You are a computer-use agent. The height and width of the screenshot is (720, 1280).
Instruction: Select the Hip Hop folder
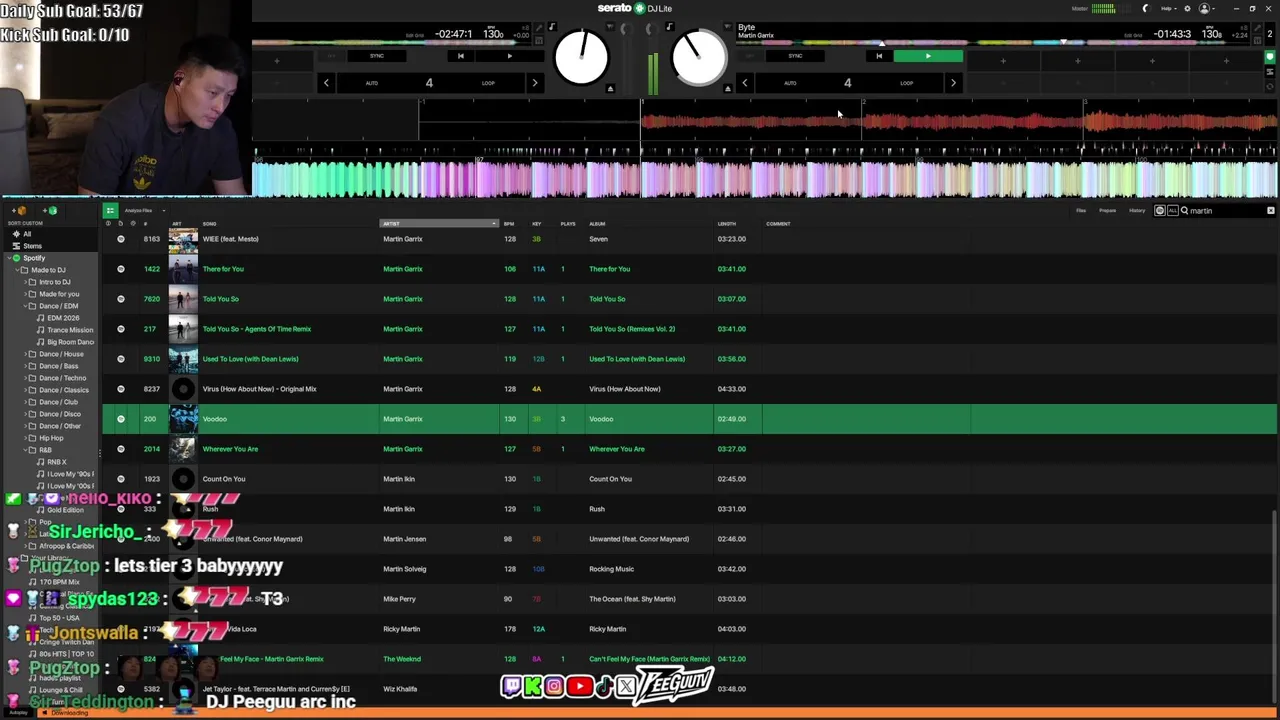pos(51,438)
